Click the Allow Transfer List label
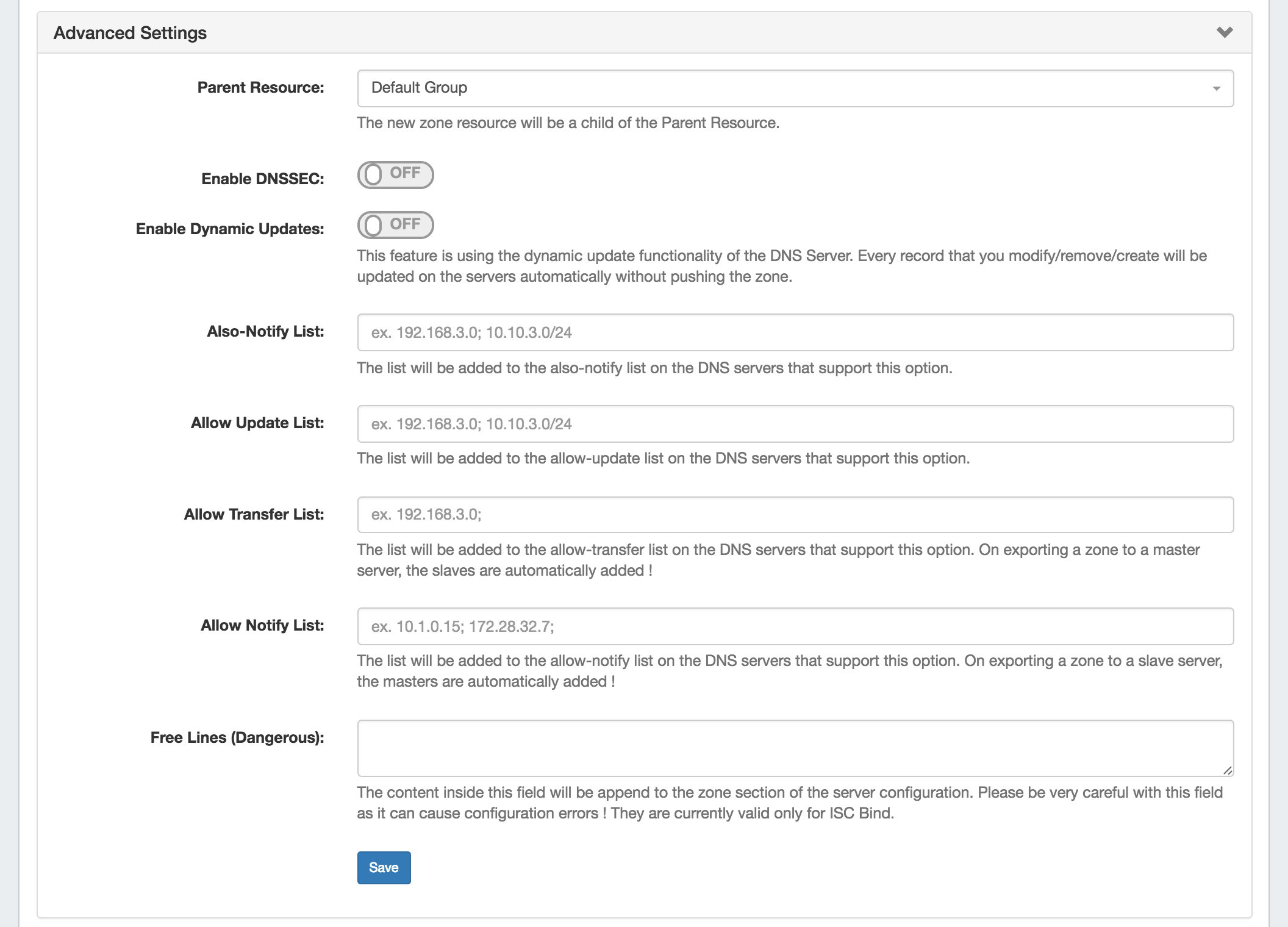This screenshot has width=1288, height=927. click(254, 514)
